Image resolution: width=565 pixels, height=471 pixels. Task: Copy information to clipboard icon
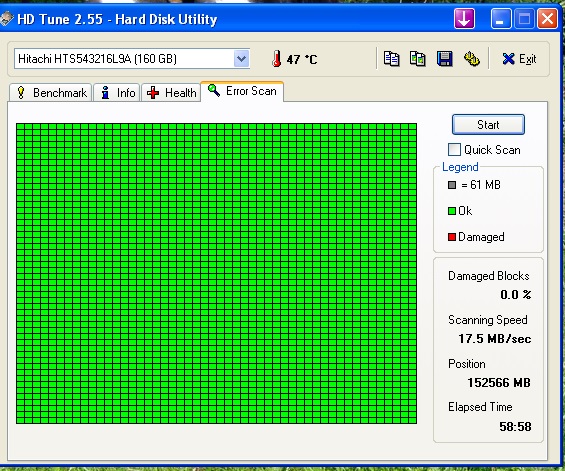point(391,59)
